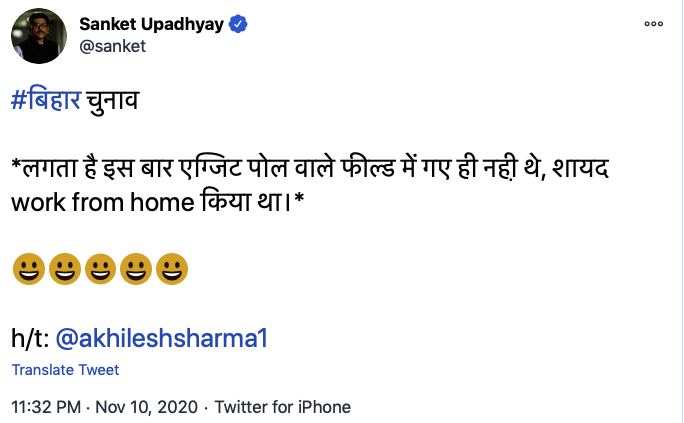The height and width of the screenshot is (423, 684).
Task: Click the last grinning emoji
Action: coord(172,269)
